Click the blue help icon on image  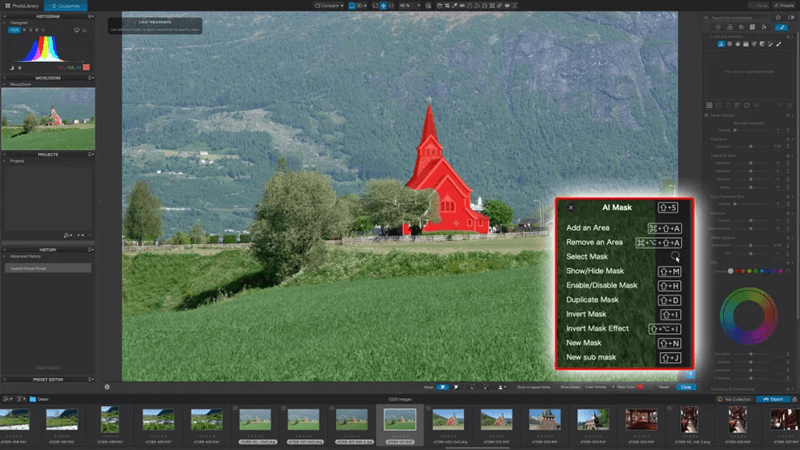pyautogui.click(x=690, y=374)
